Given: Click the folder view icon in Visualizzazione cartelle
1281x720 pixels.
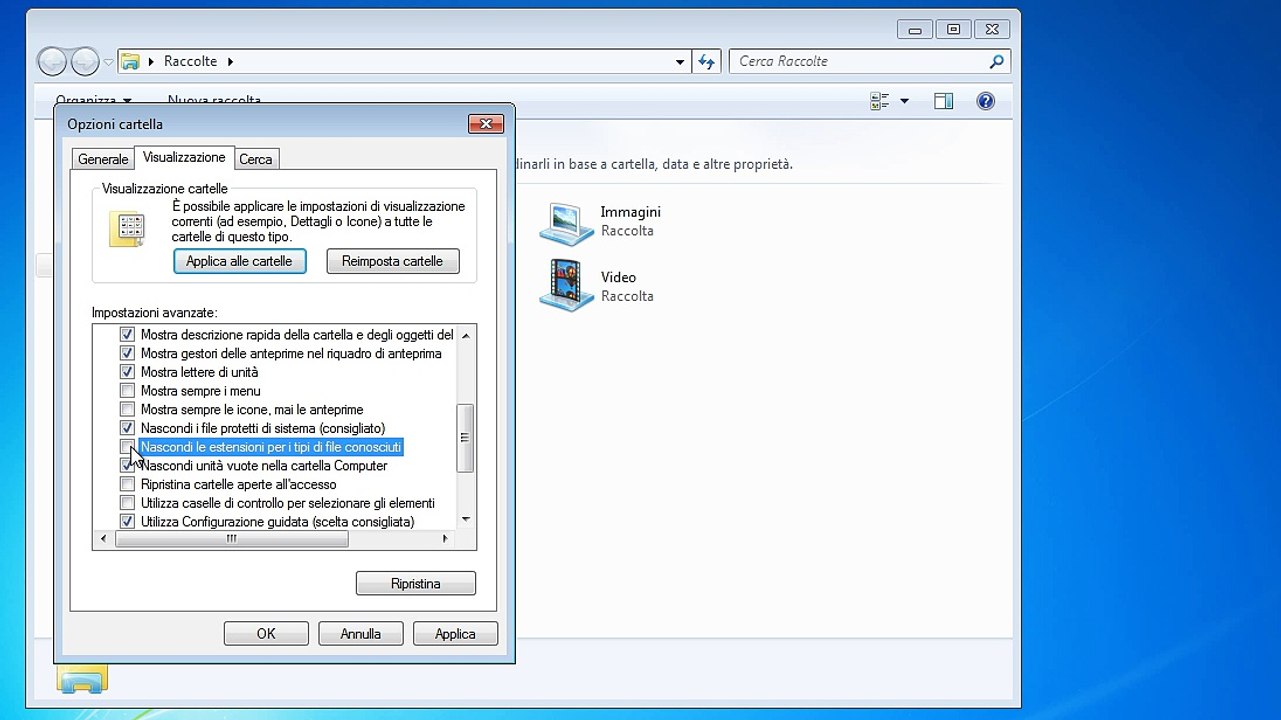Looking at the screenshot, I should point(128,229).
